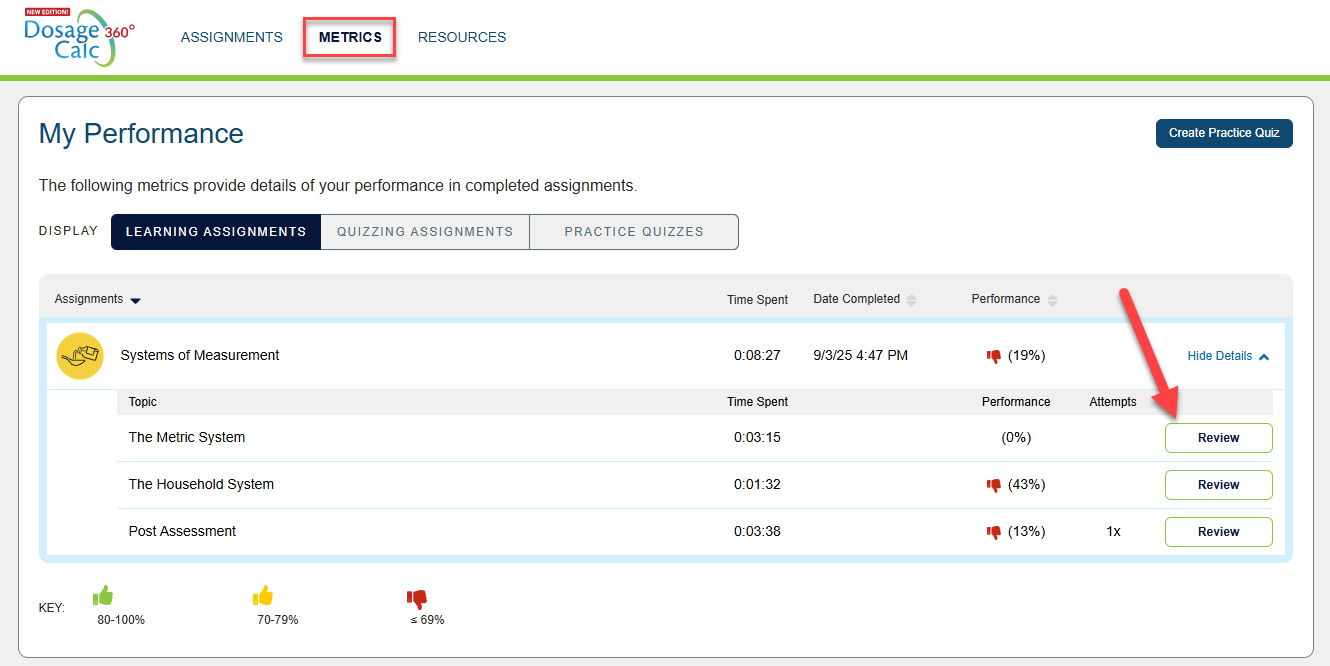This screenshot has width=1330, height=666.
Task: Review The Metric System topic
Action: 1218,438
